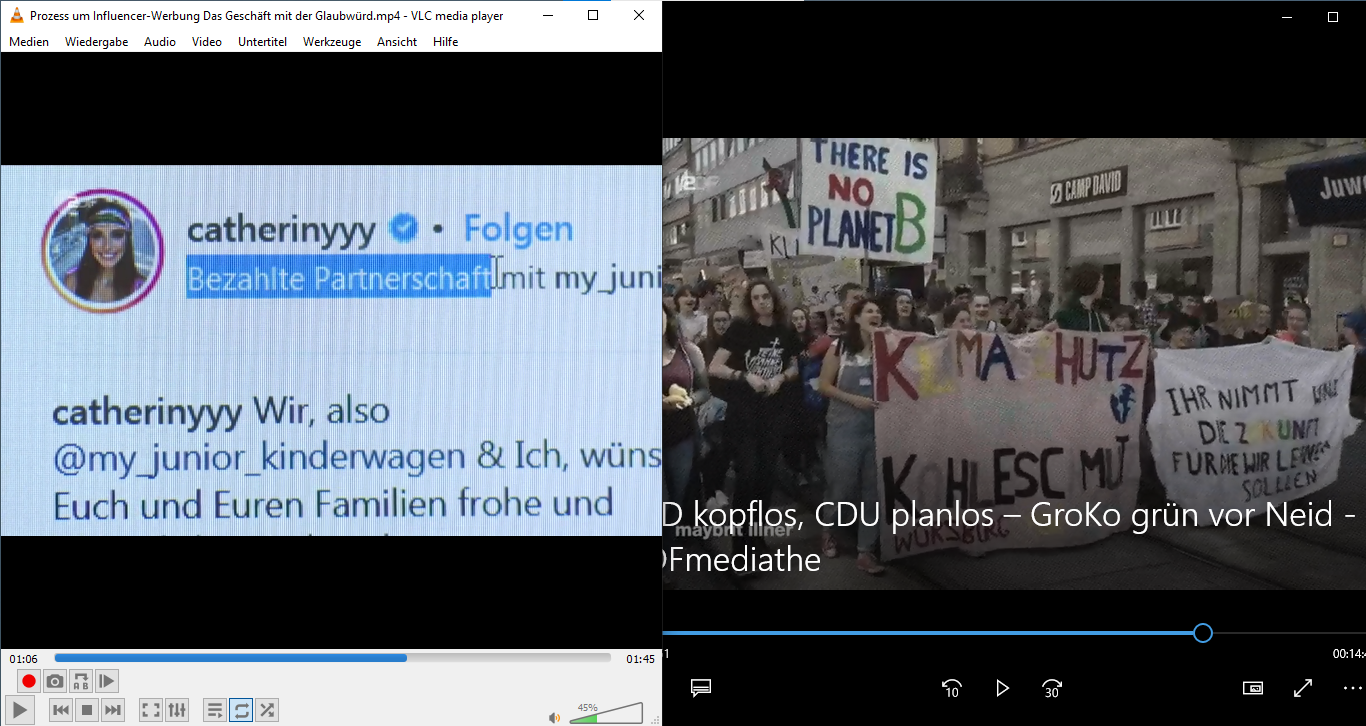Viewport: 1366px width, 726px height.
Task: Toggle the A-B loop button
Action: [x=81, y=681]
